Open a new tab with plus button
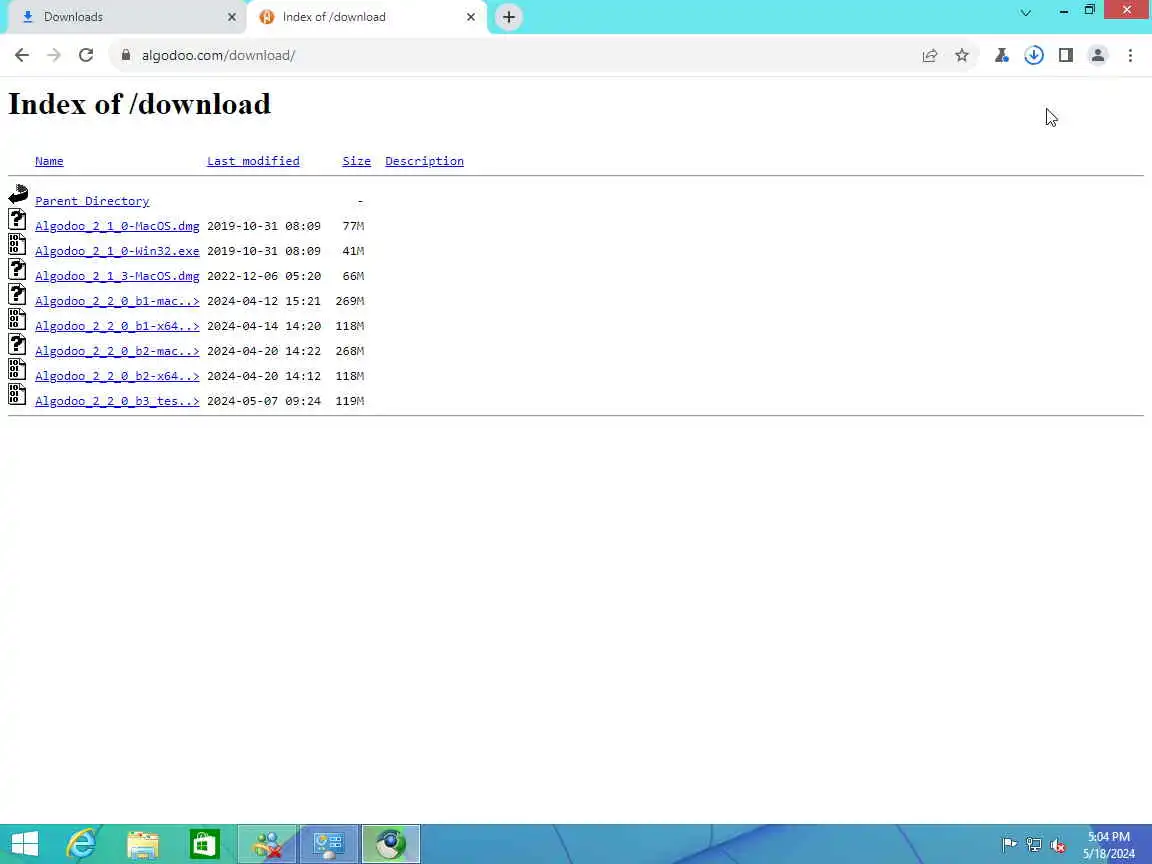The height and width of the screenshot is (864, 1152). coord(508,17)
